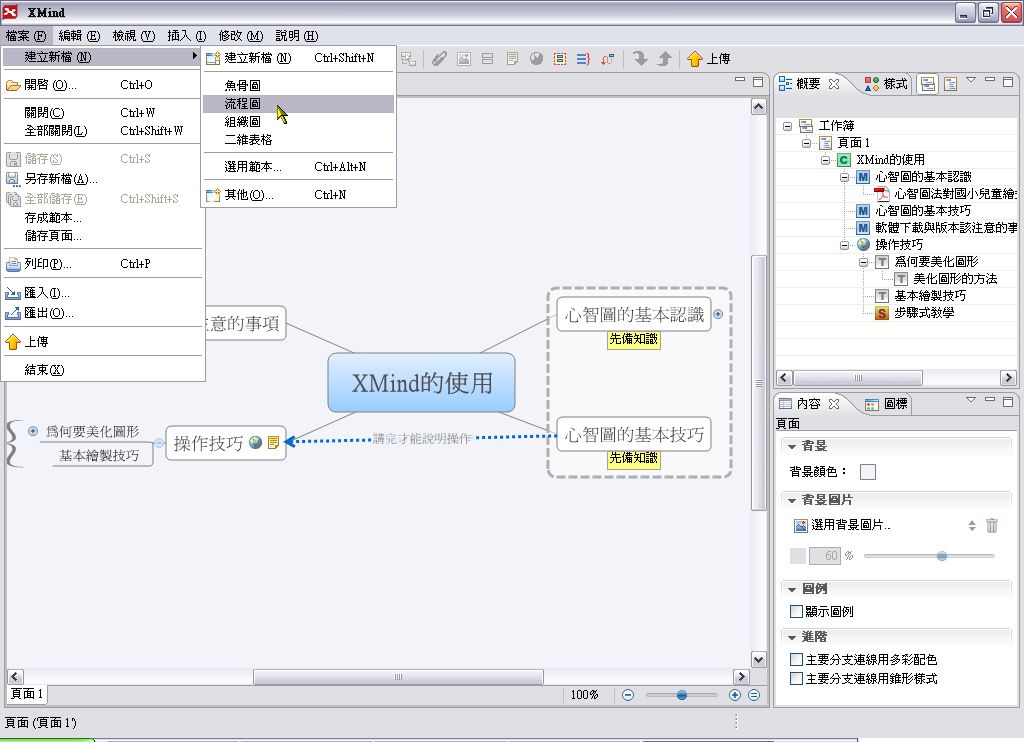Viewport: 1024px width, 742px height.
Task: Collapse 為何要美化圖形 tree node
Action: tap(863, 262)
